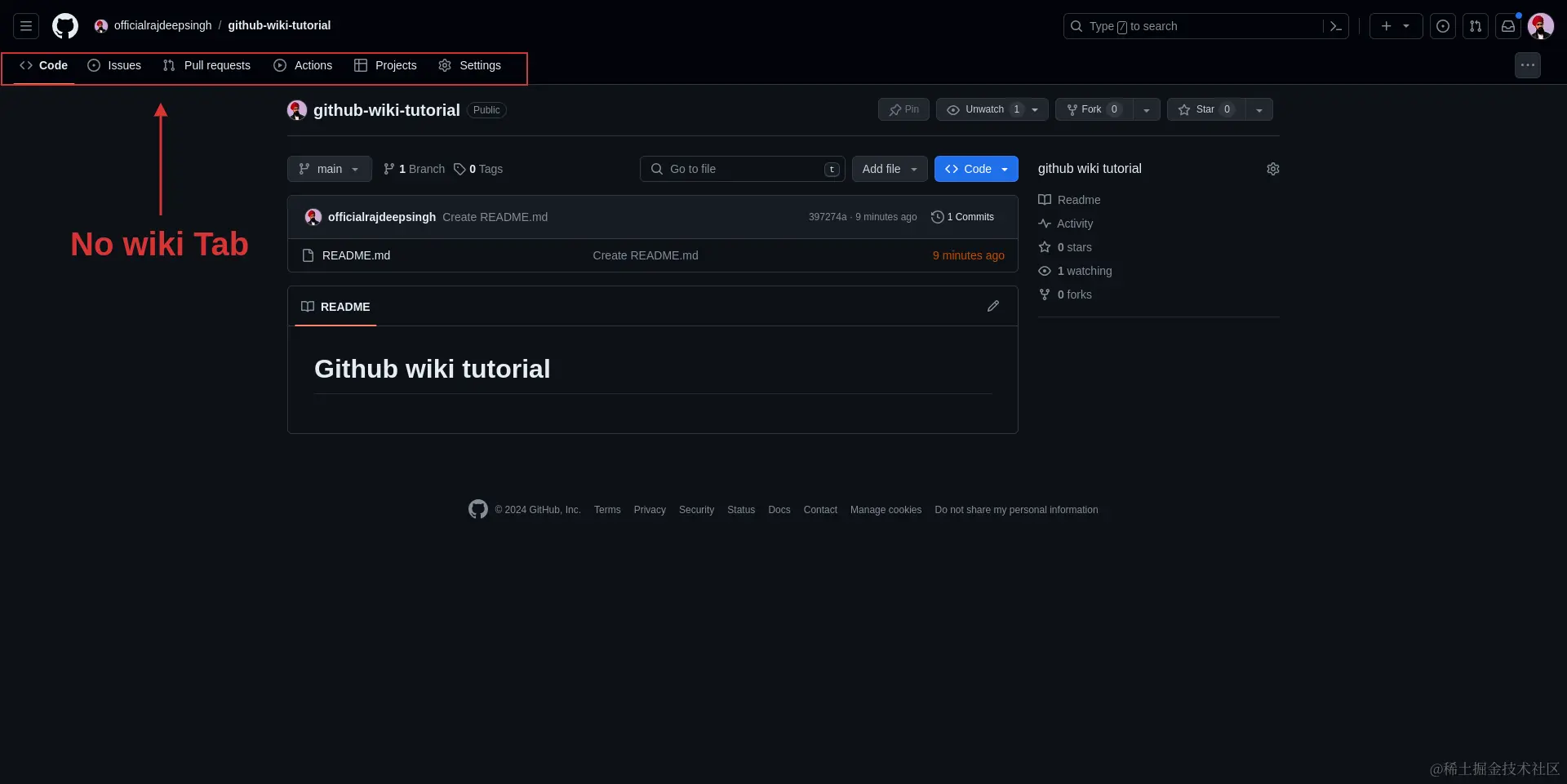Open the Create new plus dropdown
Viewport: 1567px width, 784px height.
pos(1396,26)
